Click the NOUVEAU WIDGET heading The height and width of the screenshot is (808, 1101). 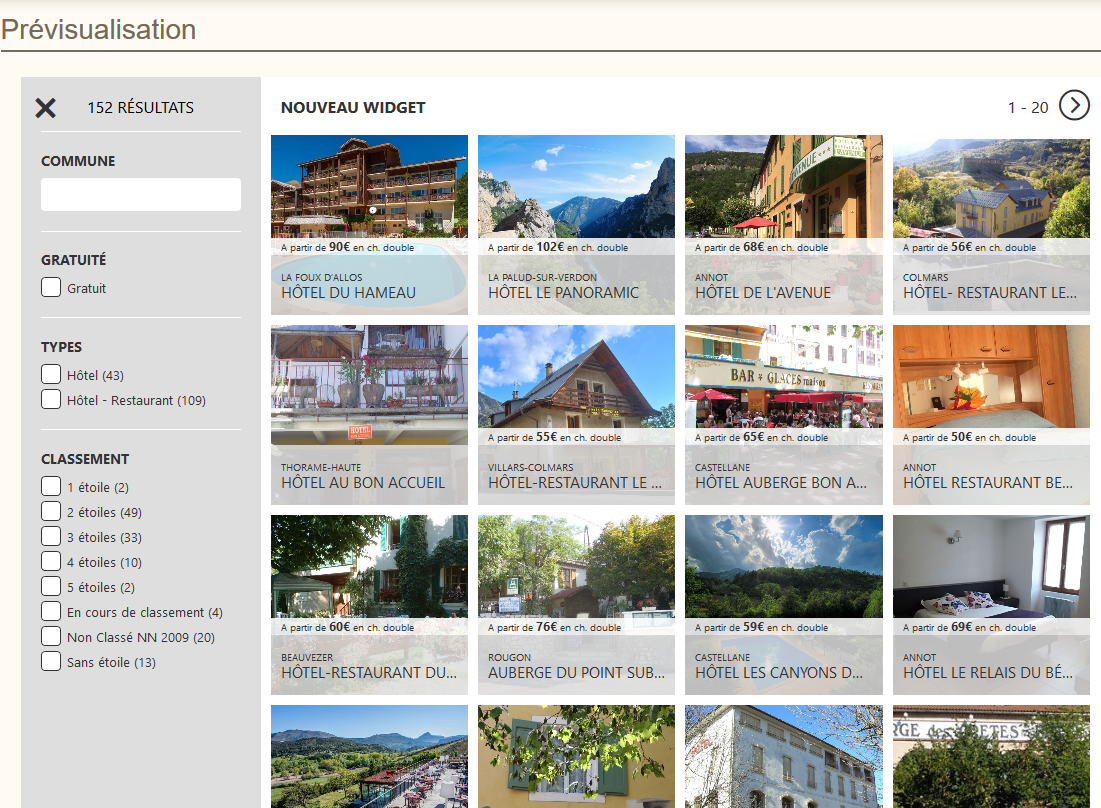coord(353,107)
